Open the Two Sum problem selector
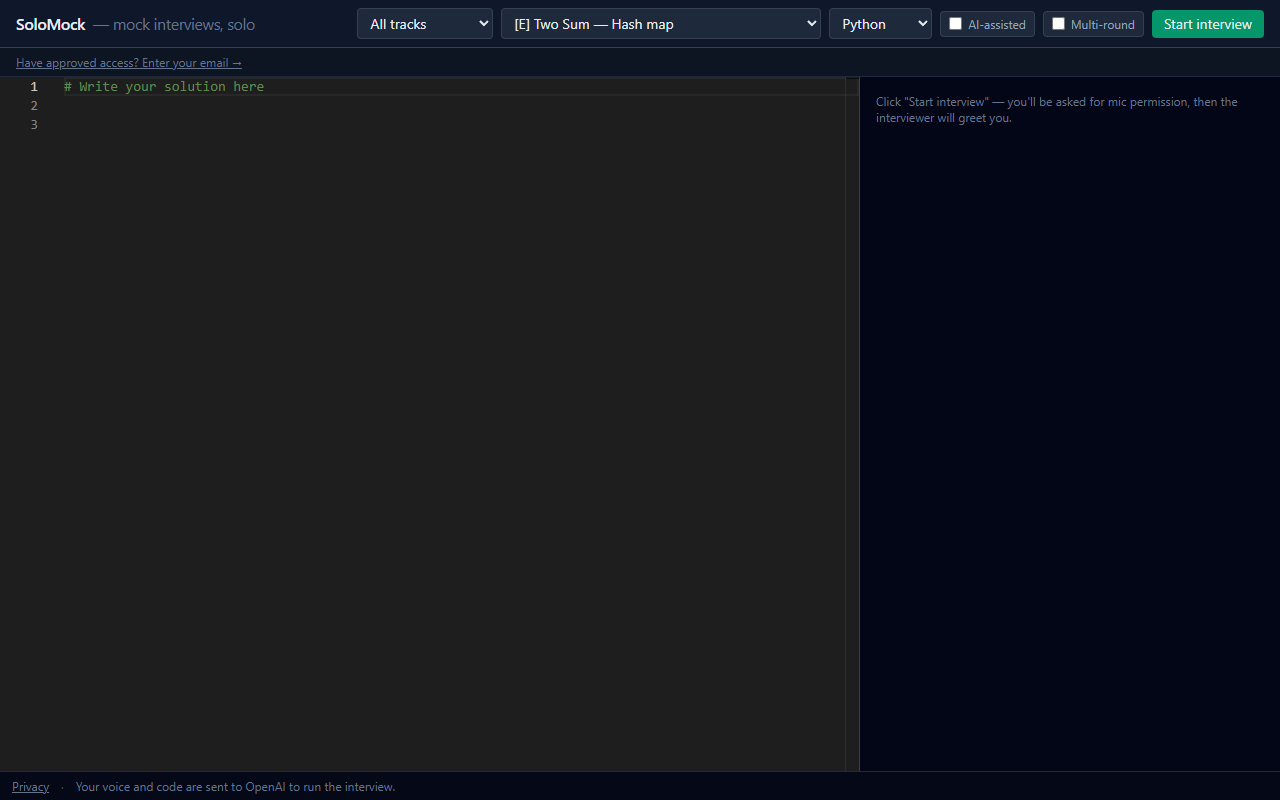Image resolution: width=1280 pixels, height=800 pixels. coord(661,24)
